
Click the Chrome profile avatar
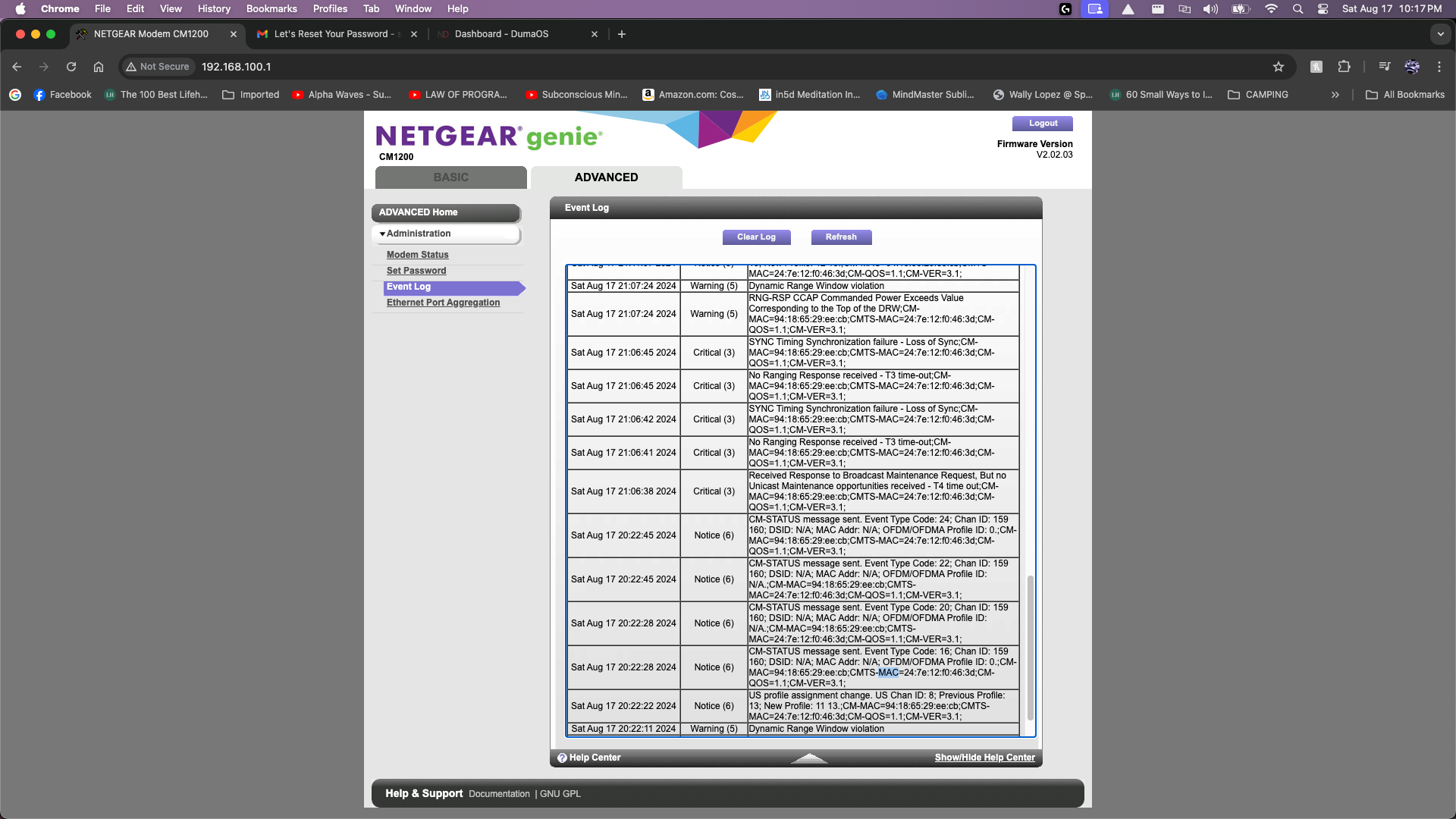(1411, 67)
